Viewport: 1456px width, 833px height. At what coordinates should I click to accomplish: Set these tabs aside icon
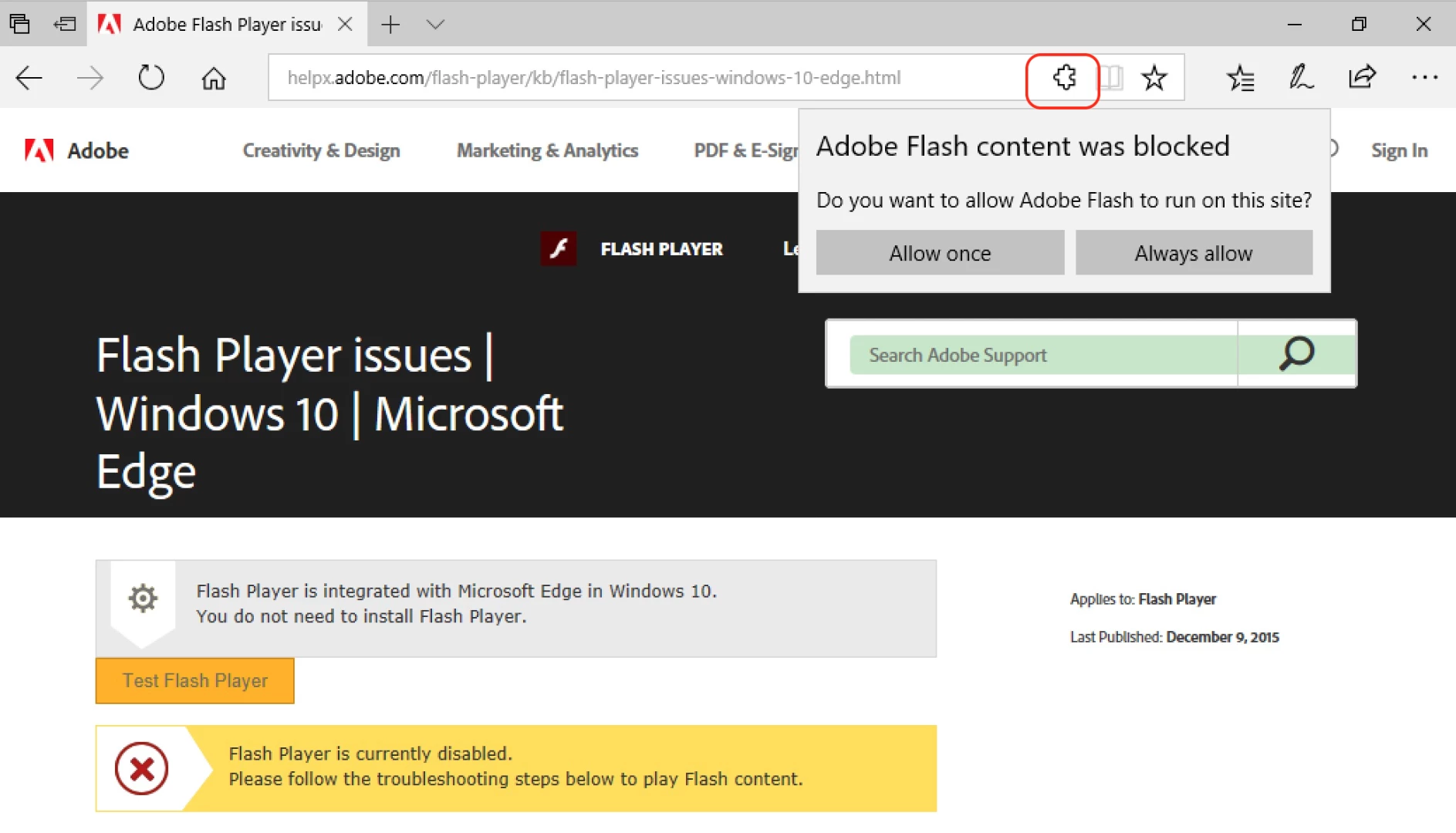coord(65,24)
